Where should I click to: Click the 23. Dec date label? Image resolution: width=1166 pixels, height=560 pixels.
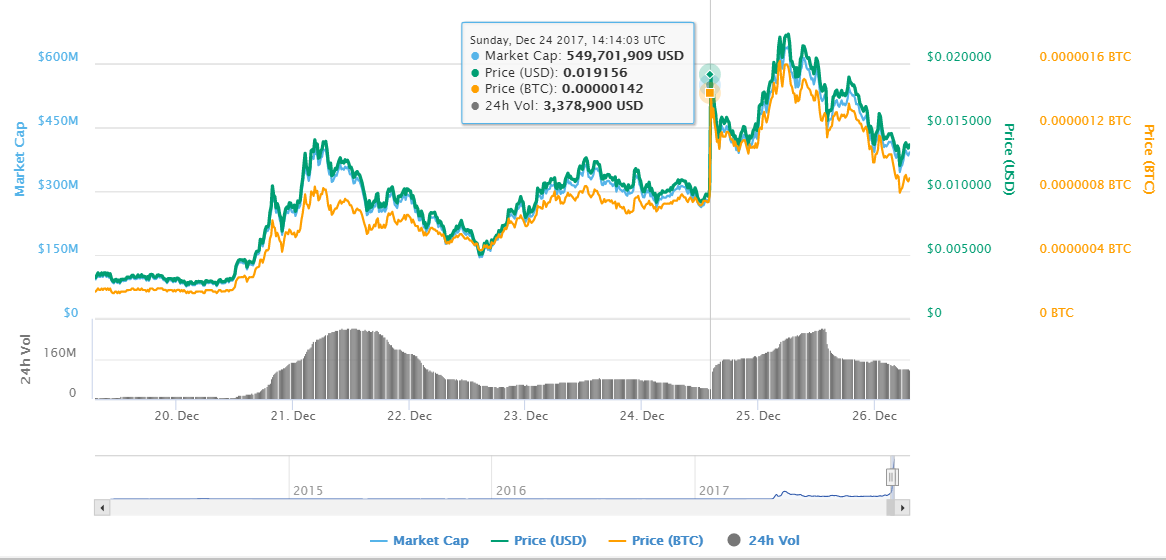tap(524, 416)
